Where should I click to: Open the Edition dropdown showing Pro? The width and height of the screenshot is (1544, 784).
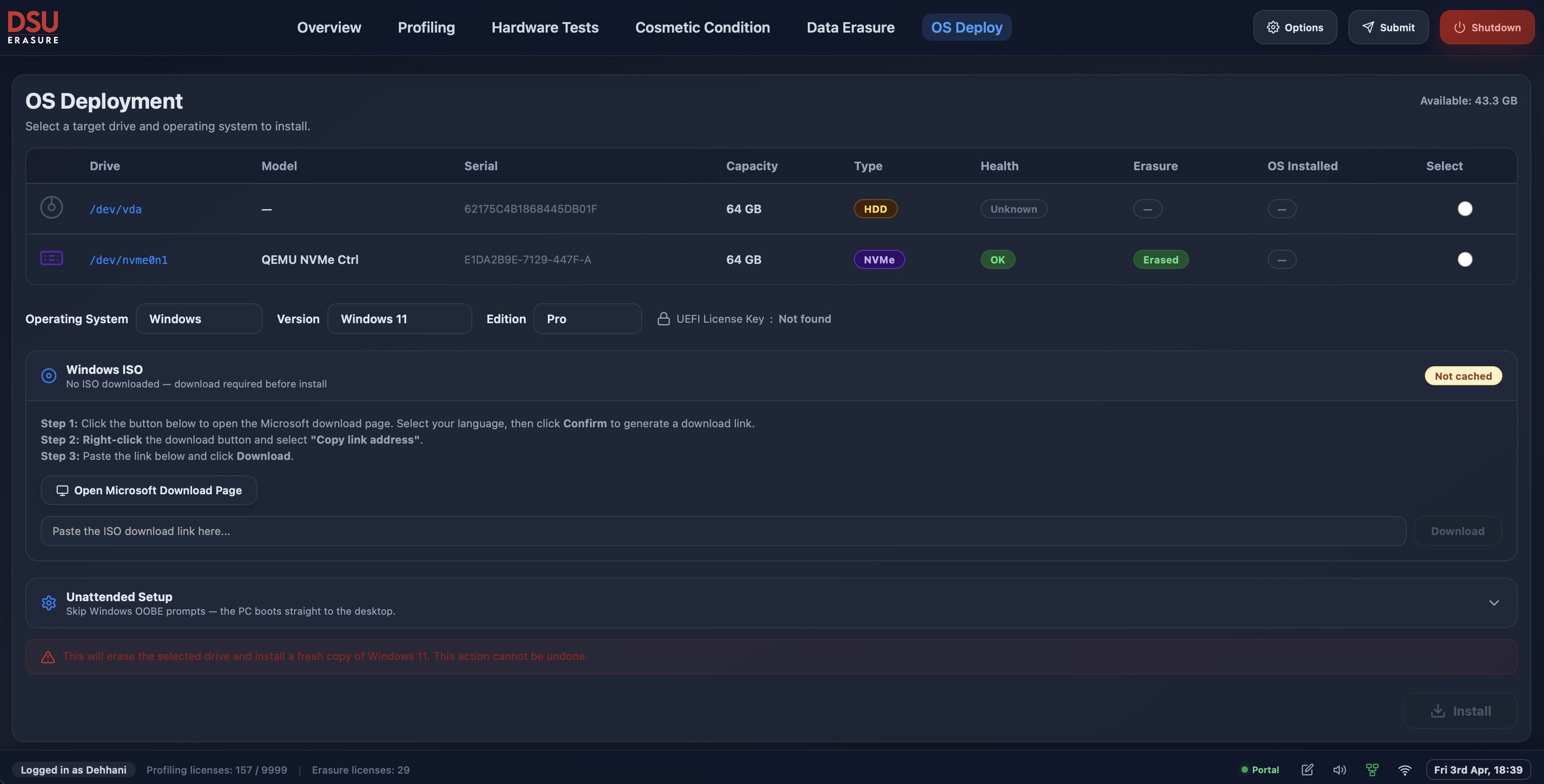587,318
